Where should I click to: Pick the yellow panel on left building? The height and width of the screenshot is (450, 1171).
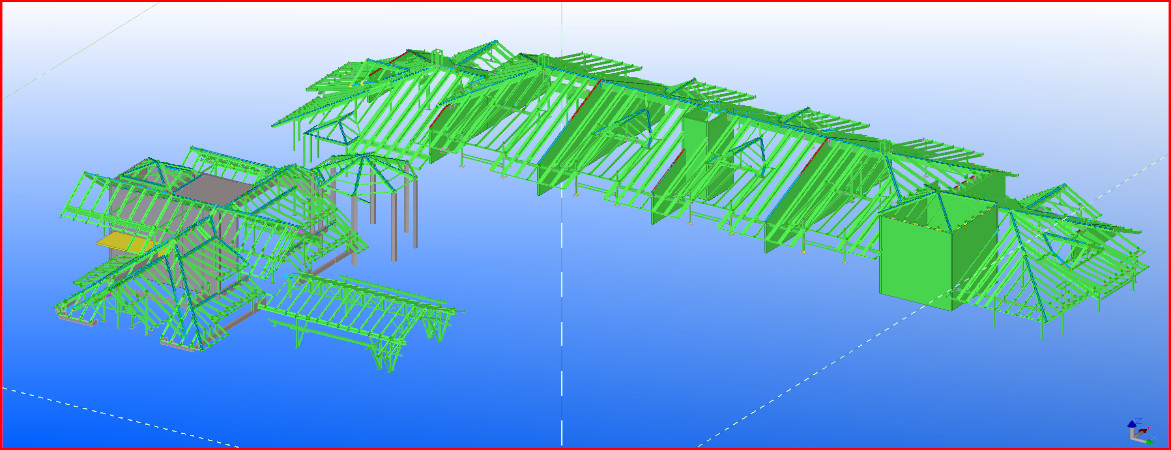point(118,241)
